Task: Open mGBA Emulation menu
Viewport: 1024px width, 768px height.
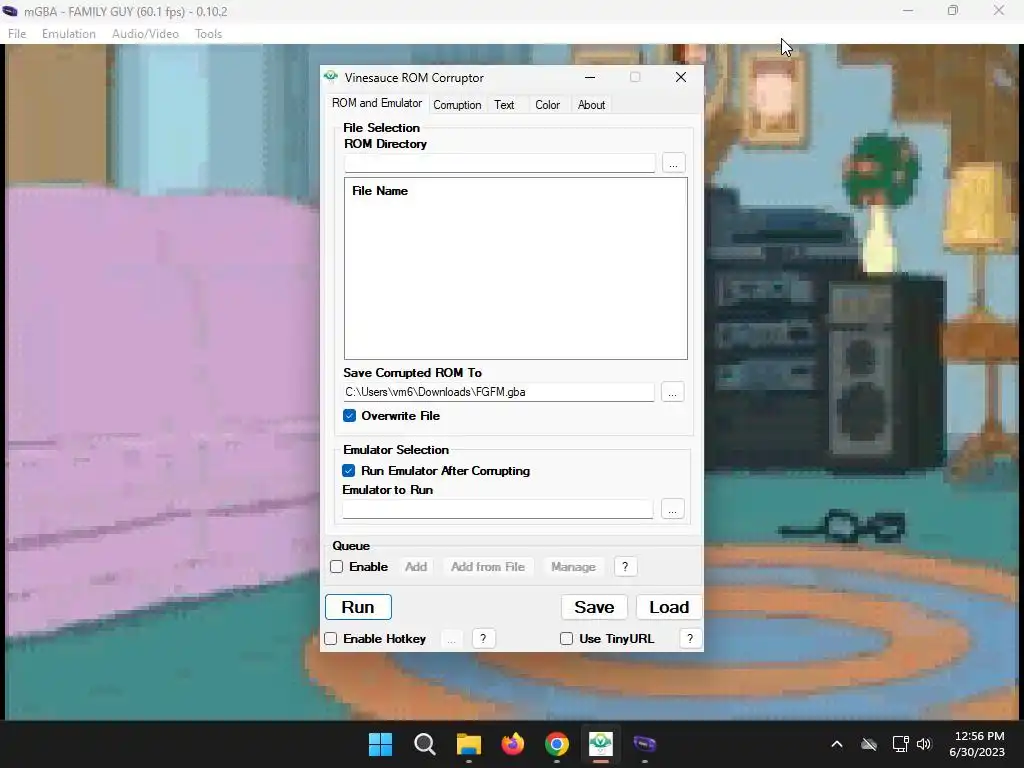Action: click(69, 34)
